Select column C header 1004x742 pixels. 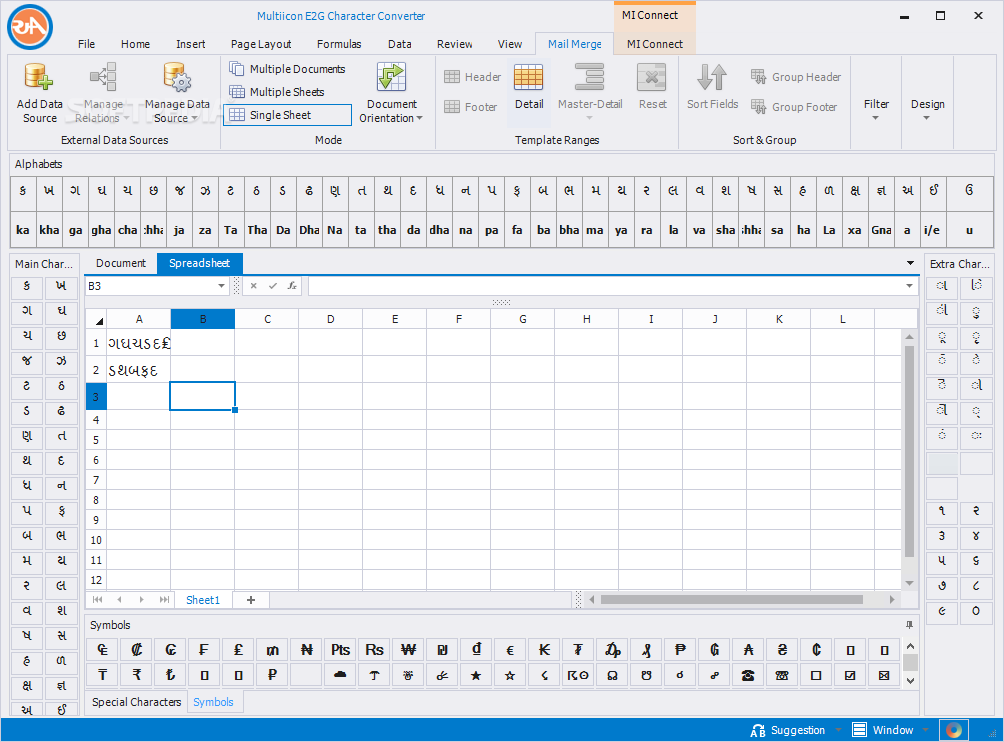pos(266,319)
